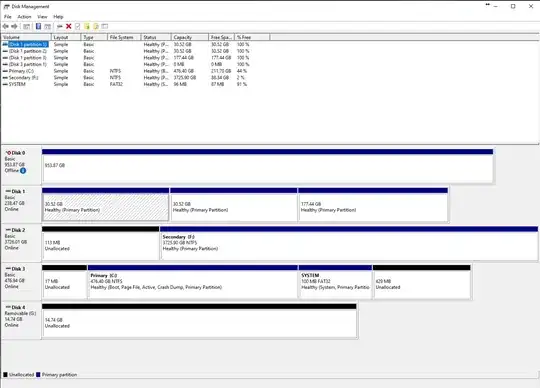Sort by the File System column header
The height and width of the screenshot is (388, 540).
tap(124, 37)
